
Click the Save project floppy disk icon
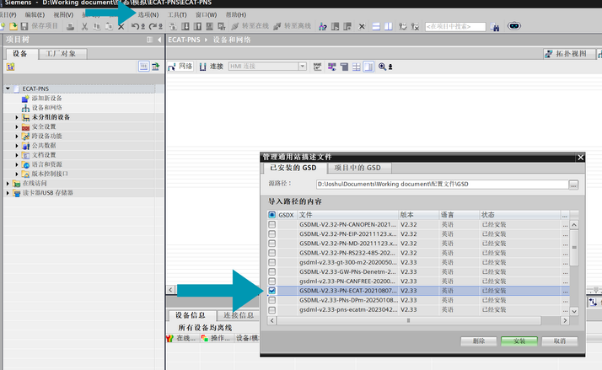pos(25,26)
